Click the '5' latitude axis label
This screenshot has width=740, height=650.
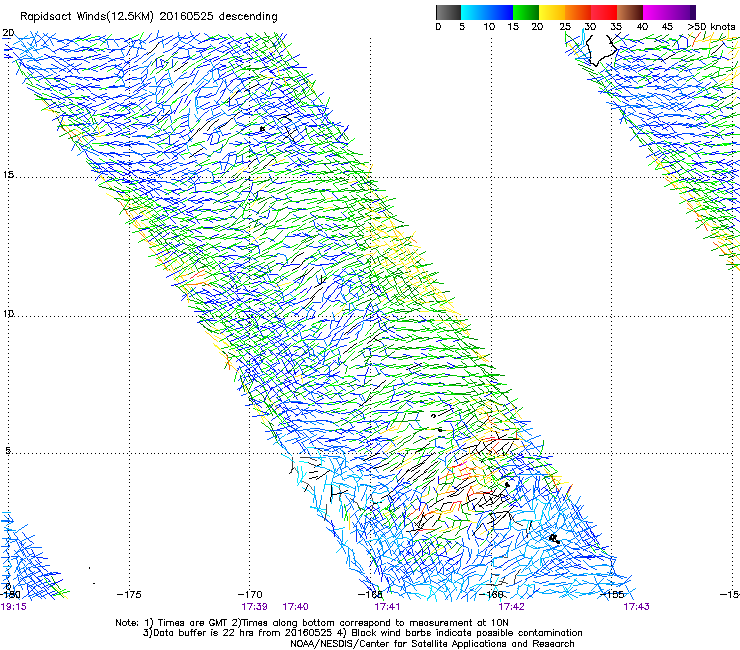[8, 451]
